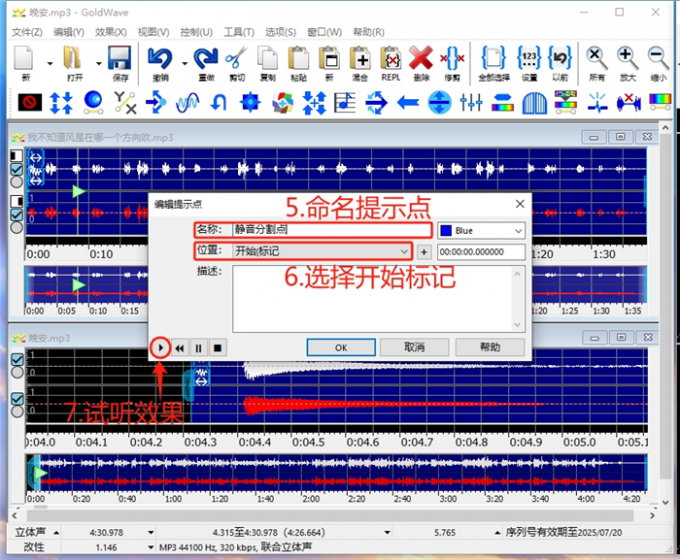The width and height of the screenshot is (680, 560).
Task: Click the 名称 name input field
Action: coord(332,230)
